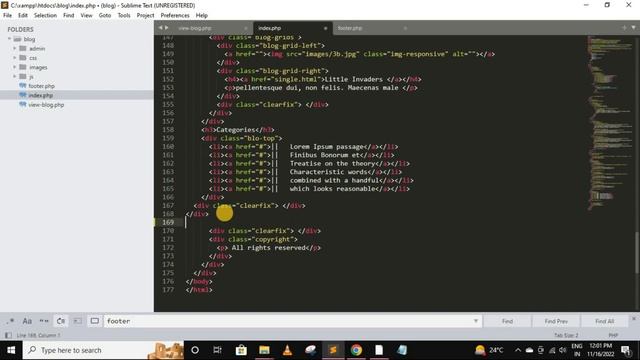Click the find input field containing 'footer'
The width and height of the screenshot is (640, 360).
[288, 321]
